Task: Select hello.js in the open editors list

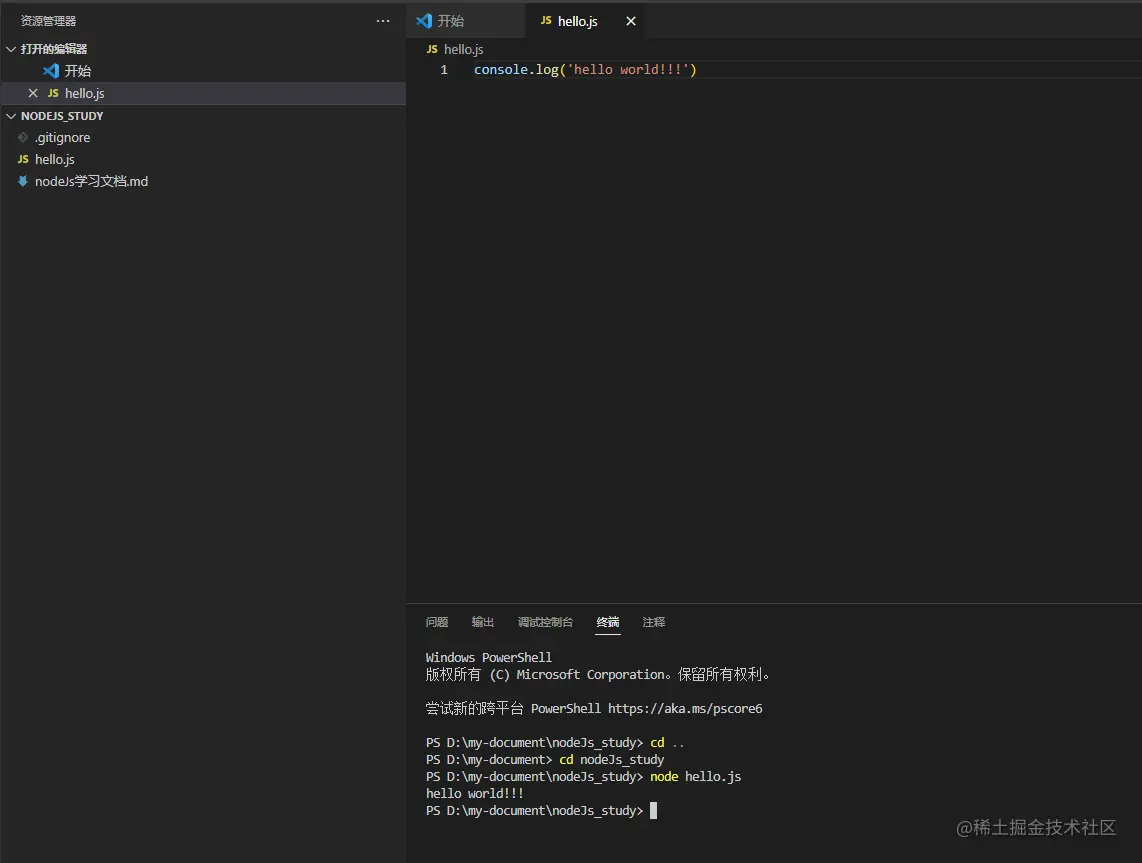Action: tap(203, 93)
